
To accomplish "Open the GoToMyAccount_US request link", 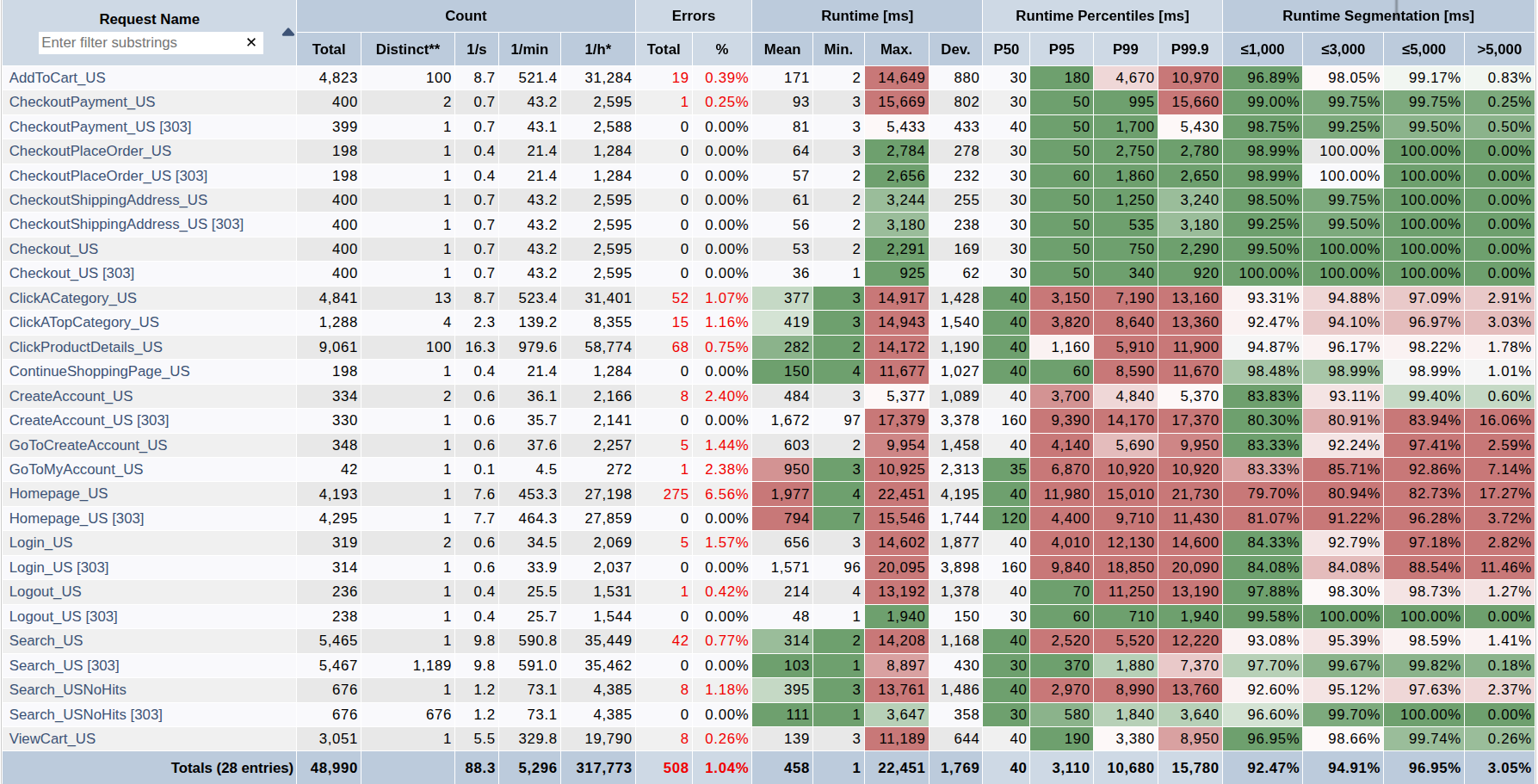I will 77,469.
